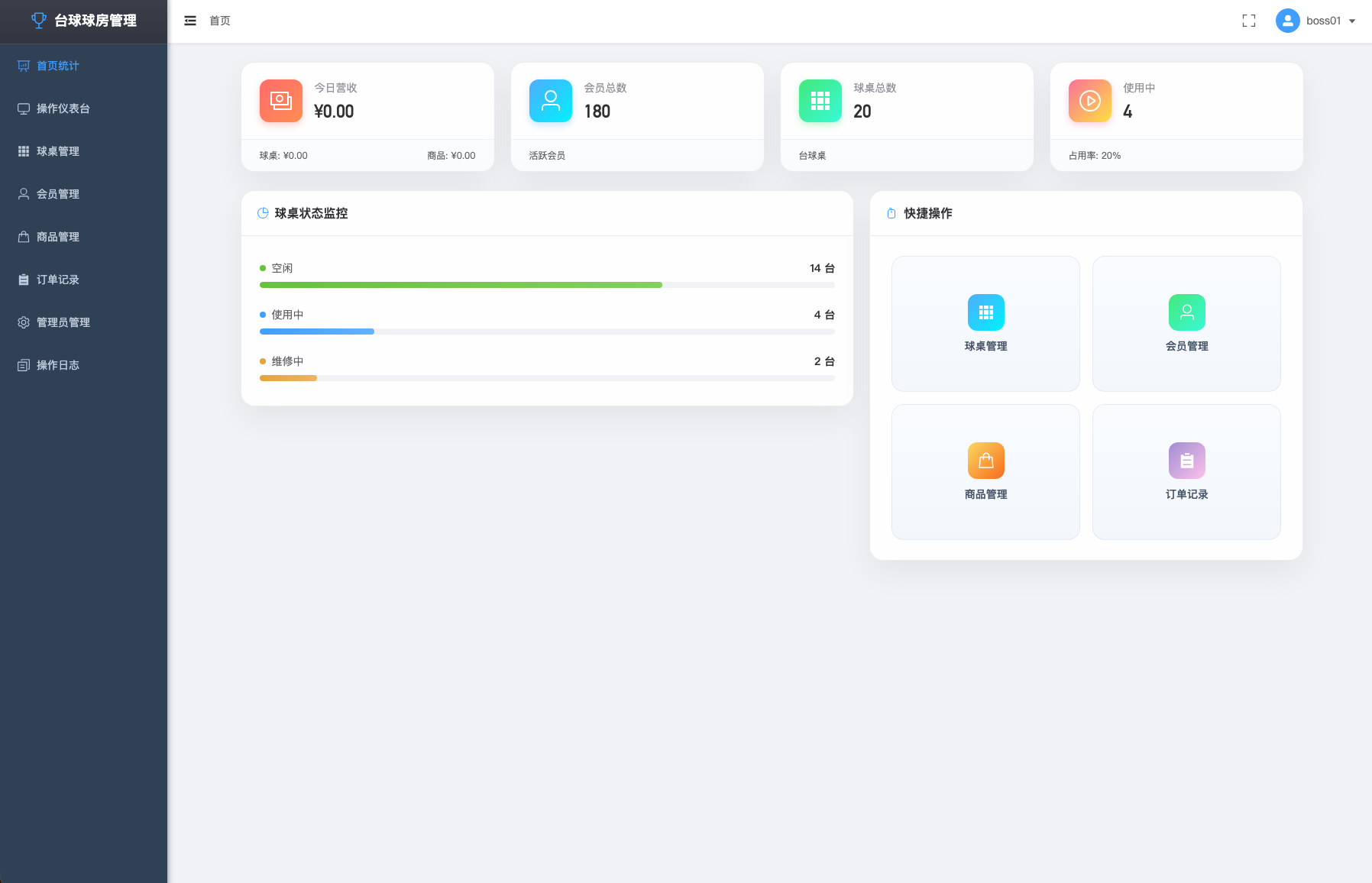
Task: Open the boss01 account dropdown arrow
Action: (x=1352, y=21)
